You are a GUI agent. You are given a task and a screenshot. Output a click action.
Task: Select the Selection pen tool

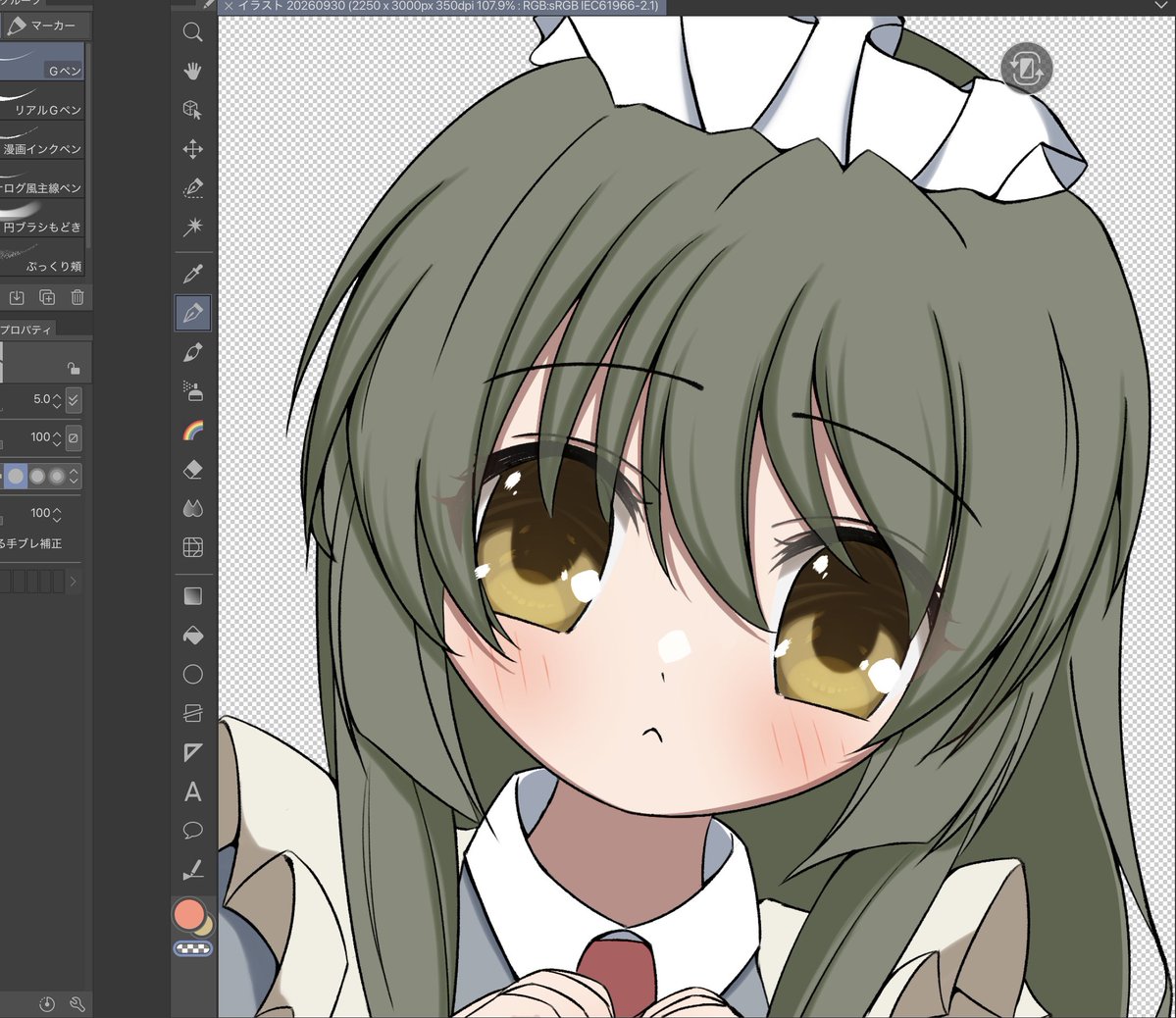pos(193,187)
